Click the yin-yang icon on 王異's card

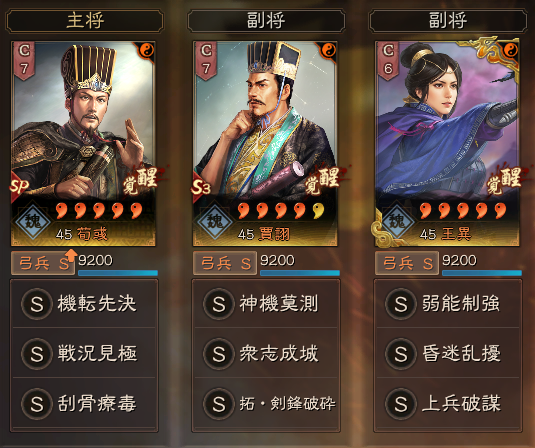pos(511,51)
